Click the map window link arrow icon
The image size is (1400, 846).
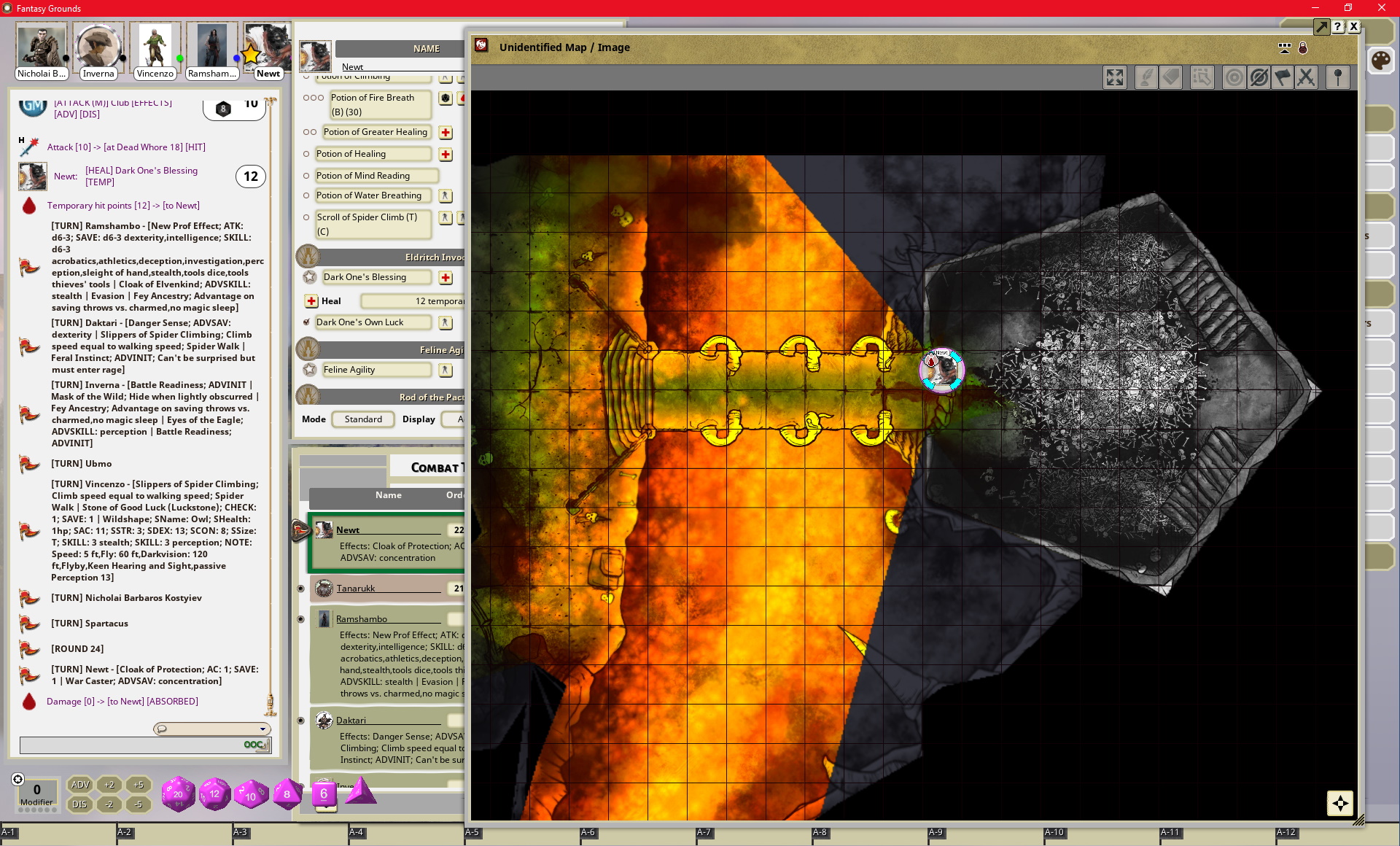click(x=1321, y=27)
